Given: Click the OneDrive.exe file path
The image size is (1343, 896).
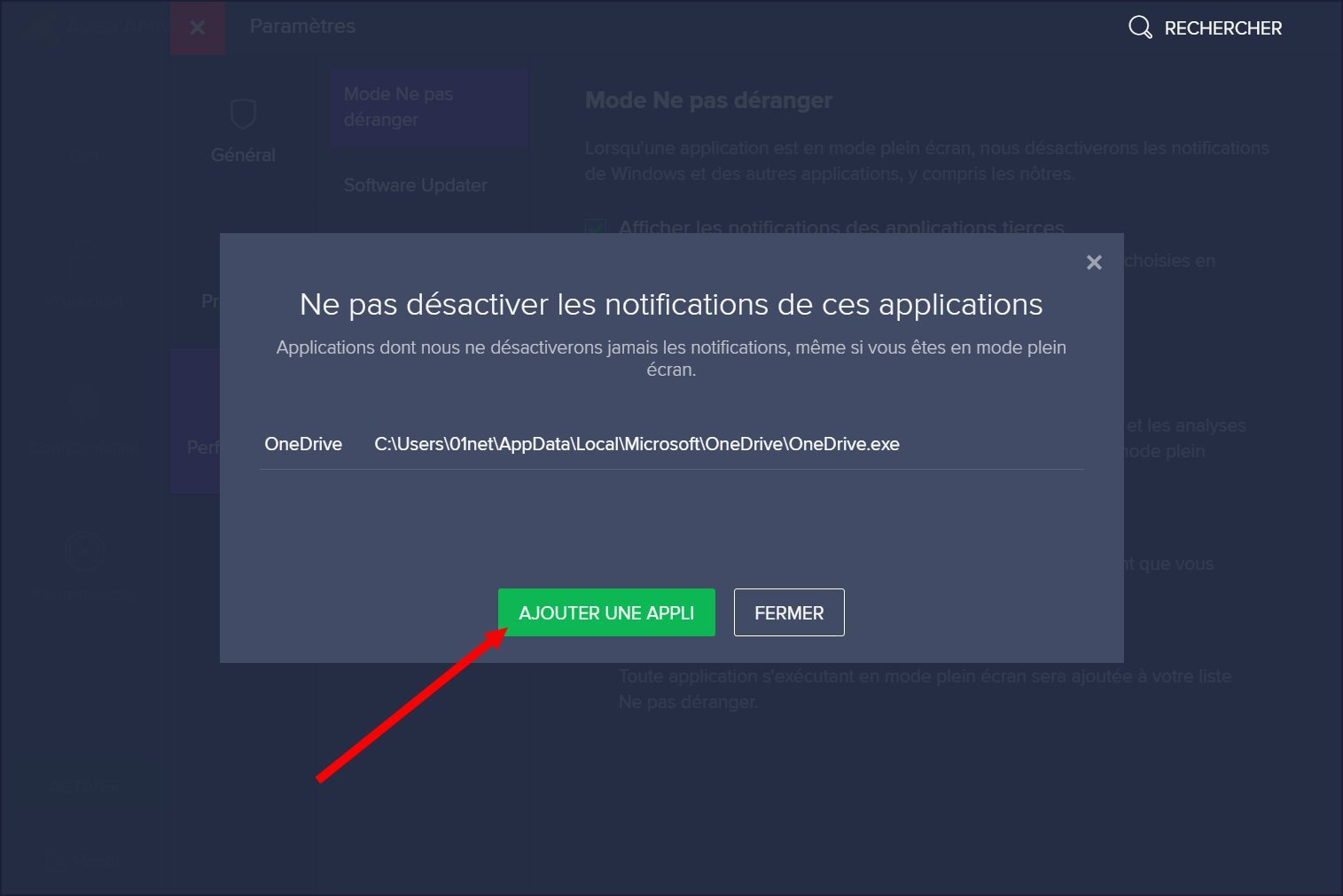Looking at the screenshot, I should [636, 444].
